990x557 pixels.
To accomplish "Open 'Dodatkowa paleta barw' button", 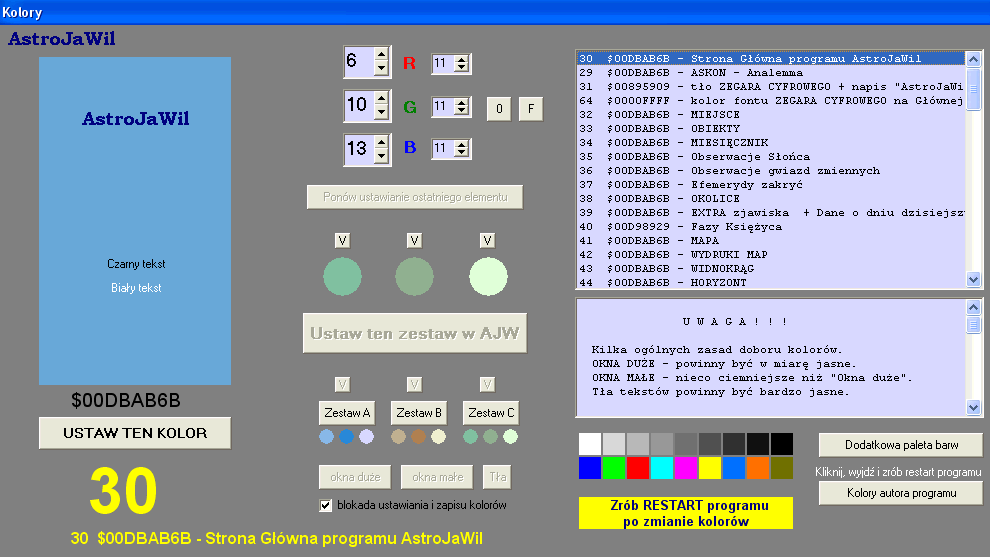I will 901,445.
